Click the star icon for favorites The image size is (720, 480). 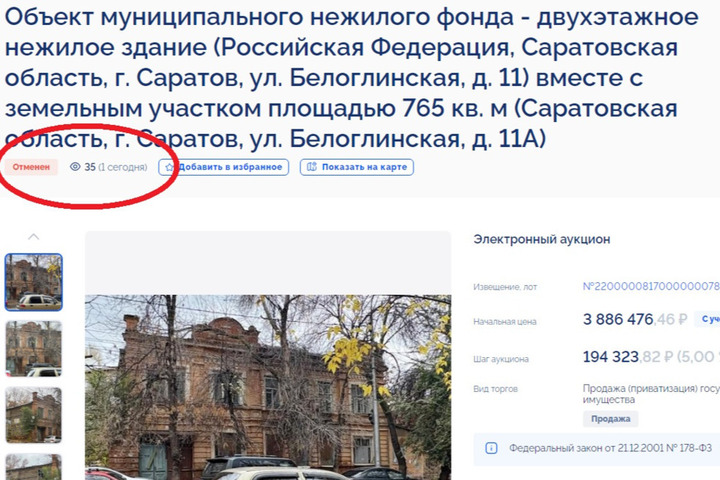point(169,167)
